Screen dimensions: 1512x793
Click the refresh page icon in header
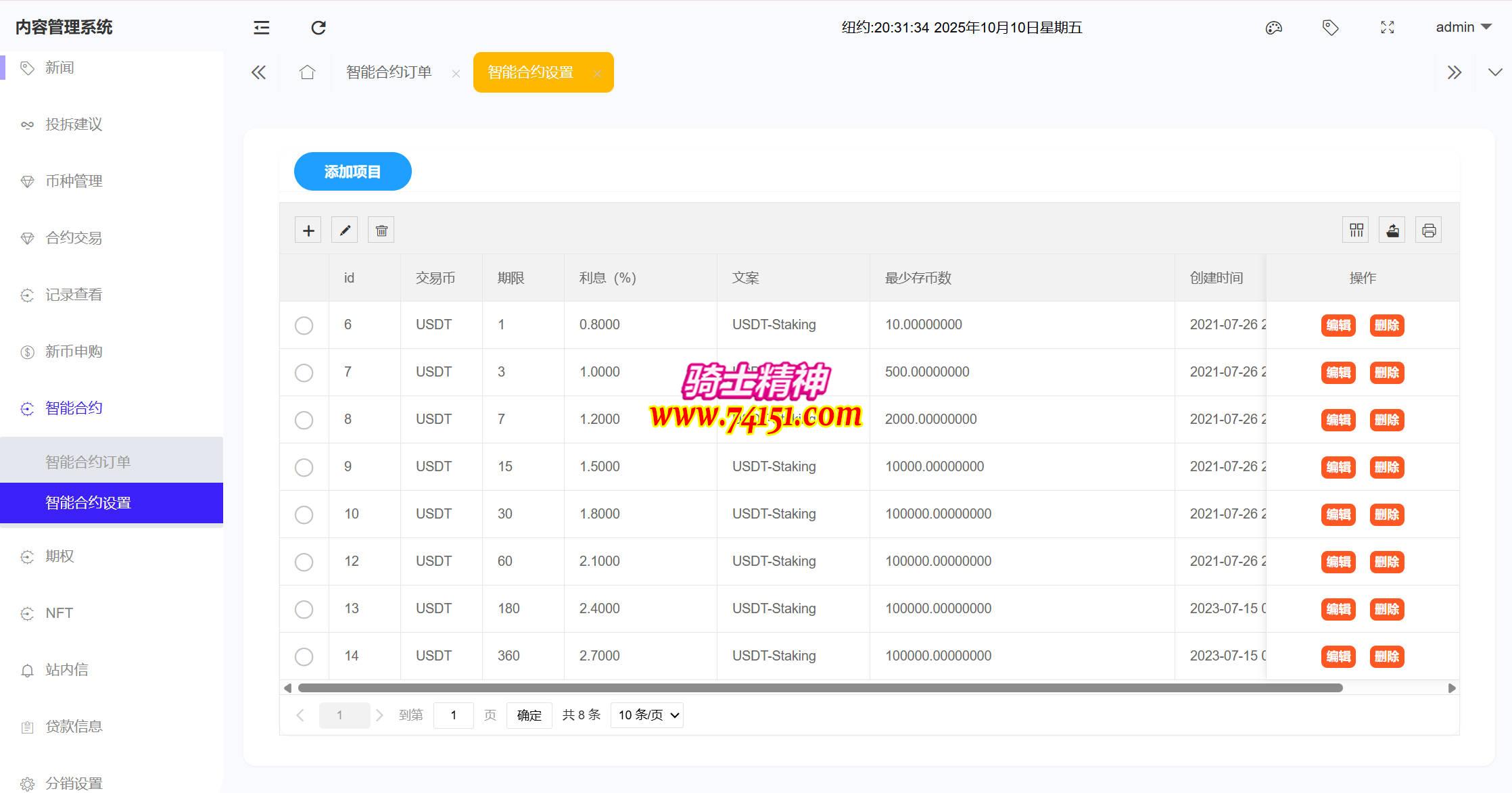click(x=318, y=28)
